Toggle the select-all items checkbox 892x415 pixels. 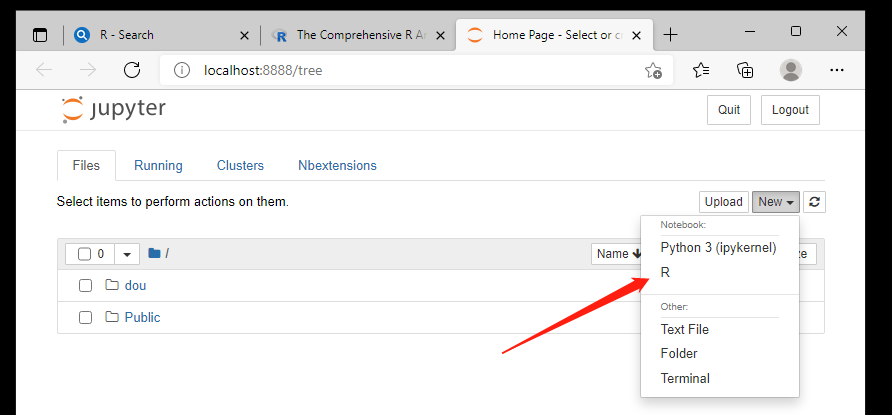point(85,254)
